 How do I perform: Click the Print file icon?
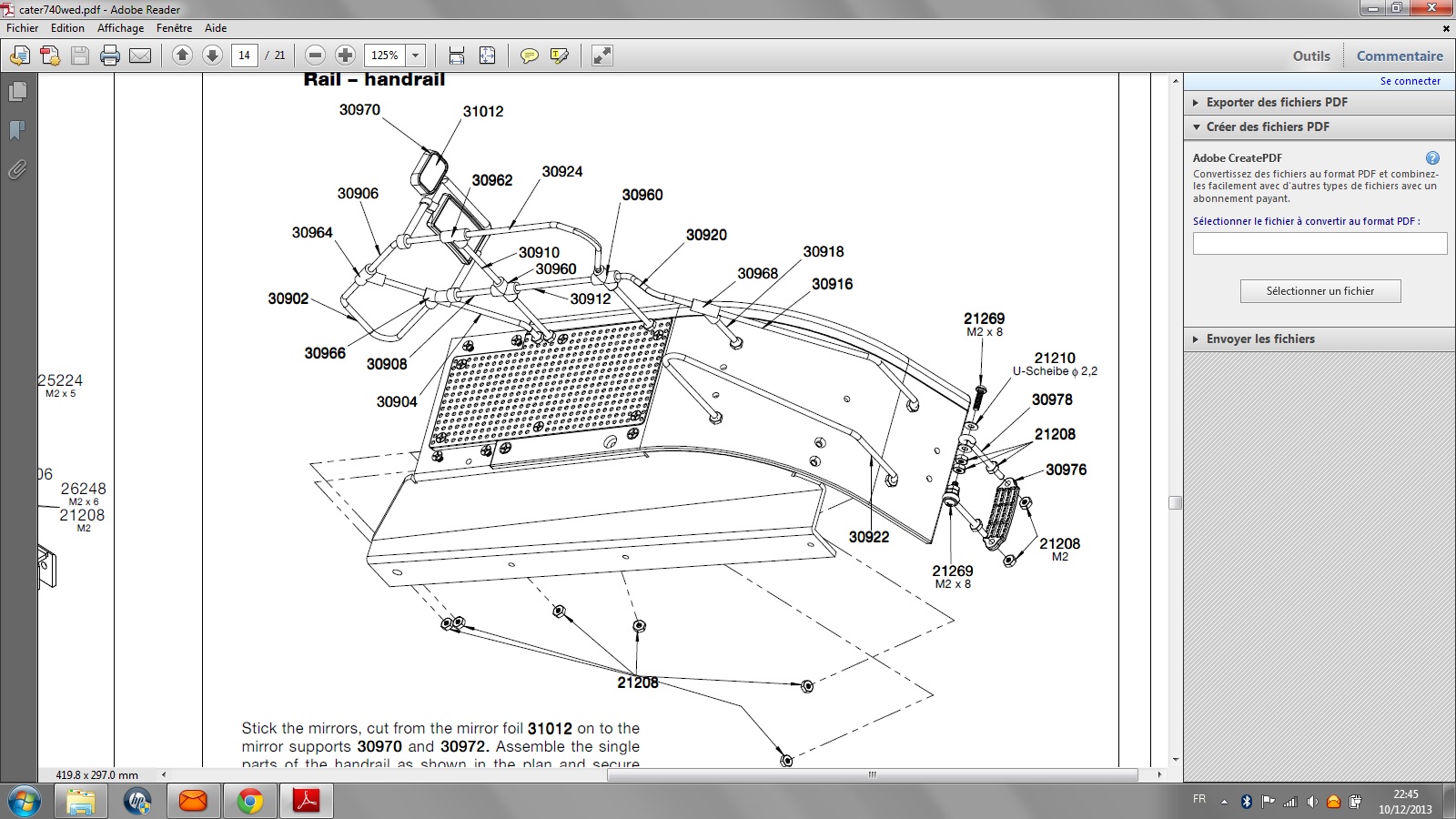pyautogui.click(x=110, y=56)
